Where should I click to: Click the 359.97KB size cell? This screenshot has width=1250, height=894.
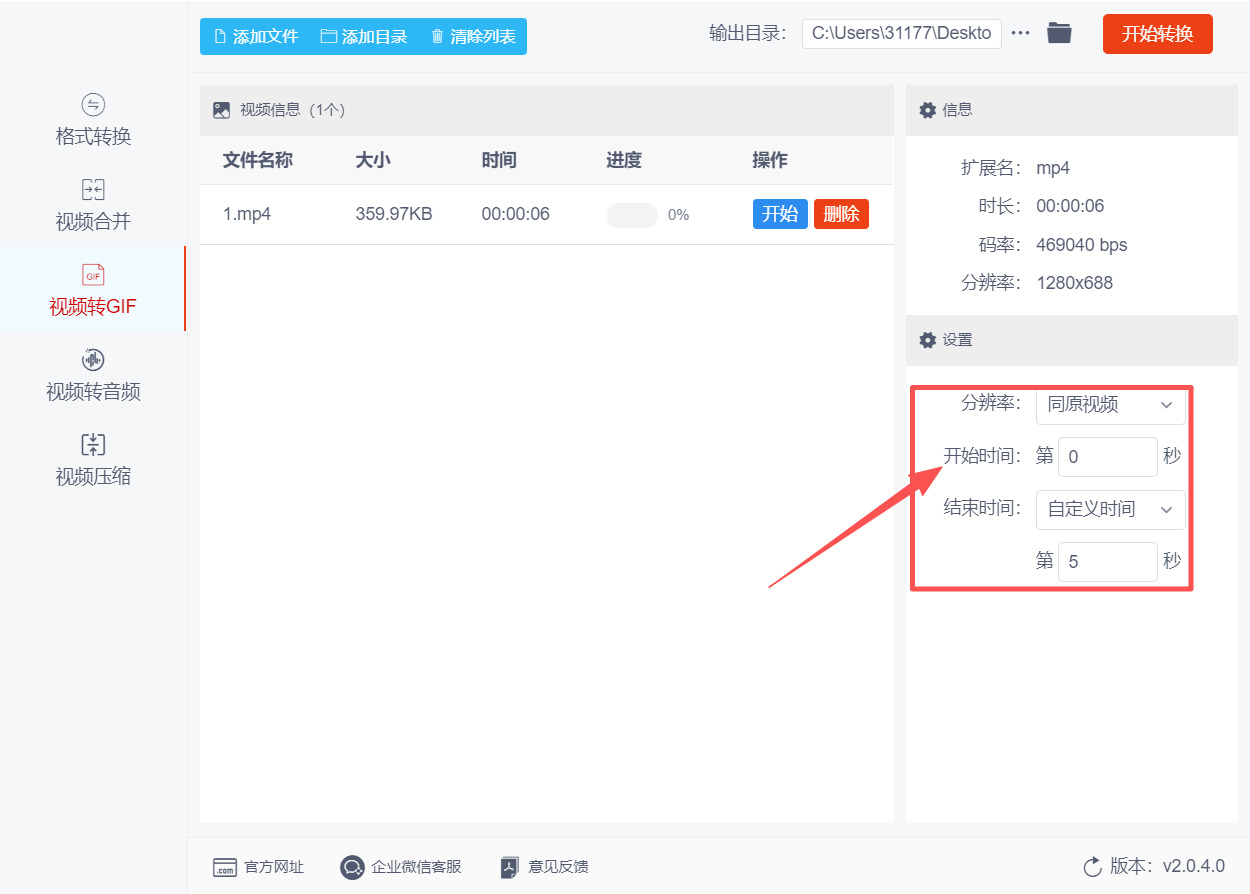394,214
